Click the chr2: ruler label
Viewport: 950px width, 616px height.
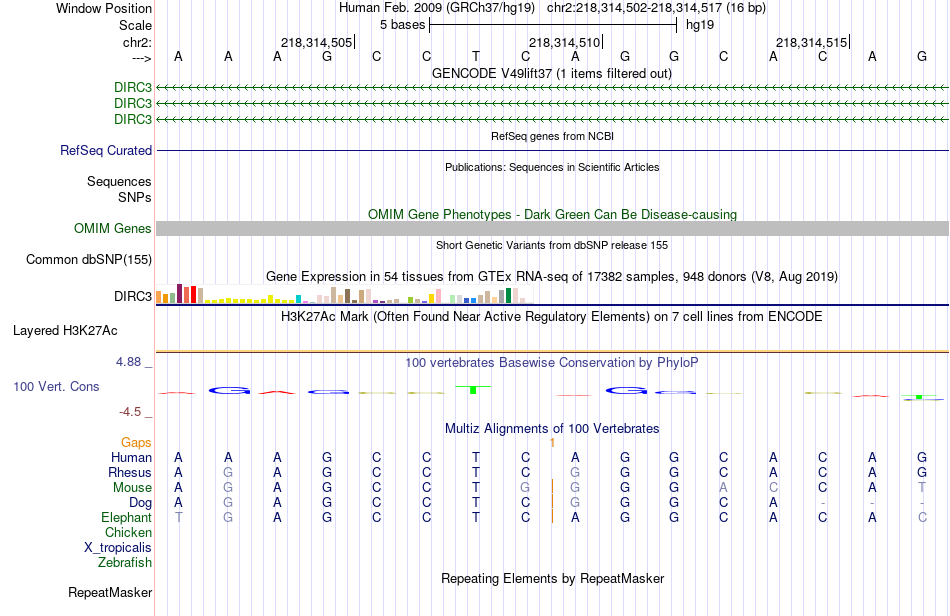[x=137, y=42]
